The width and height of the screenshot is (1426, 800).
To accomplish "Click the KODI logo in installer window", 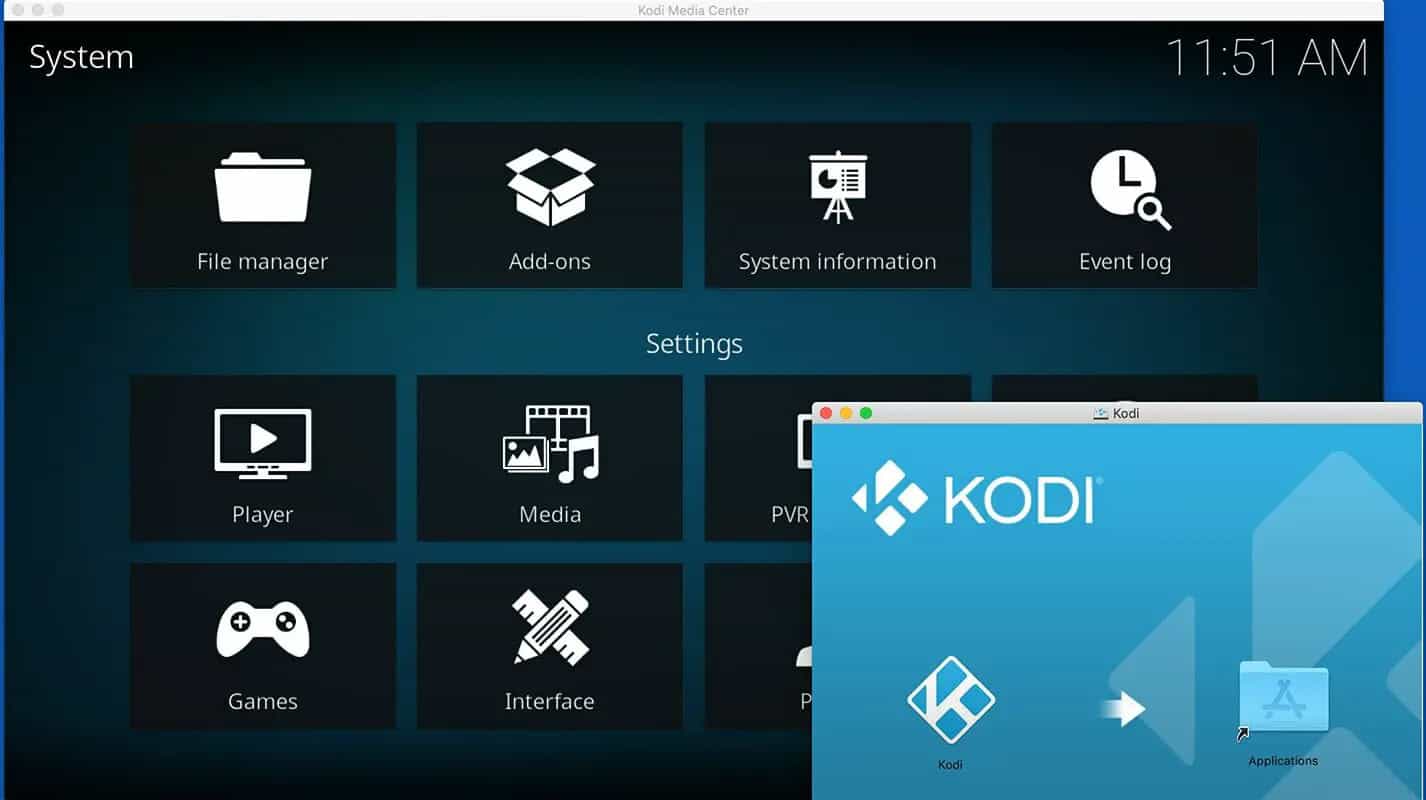I will pyautogui.click(x=977, y=497).
